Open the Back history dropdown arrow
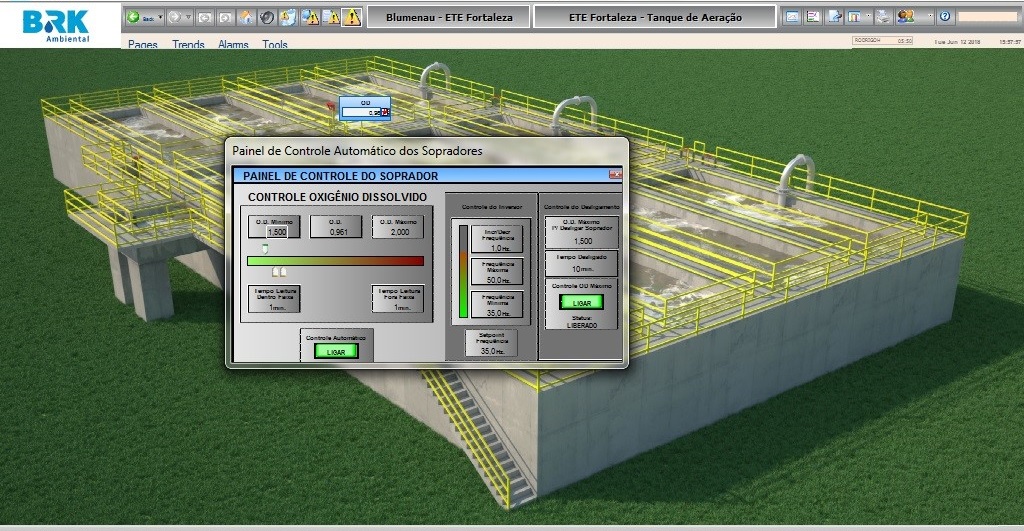The width and height of the screenshot is (1024, 531). [x=158, y=17]
